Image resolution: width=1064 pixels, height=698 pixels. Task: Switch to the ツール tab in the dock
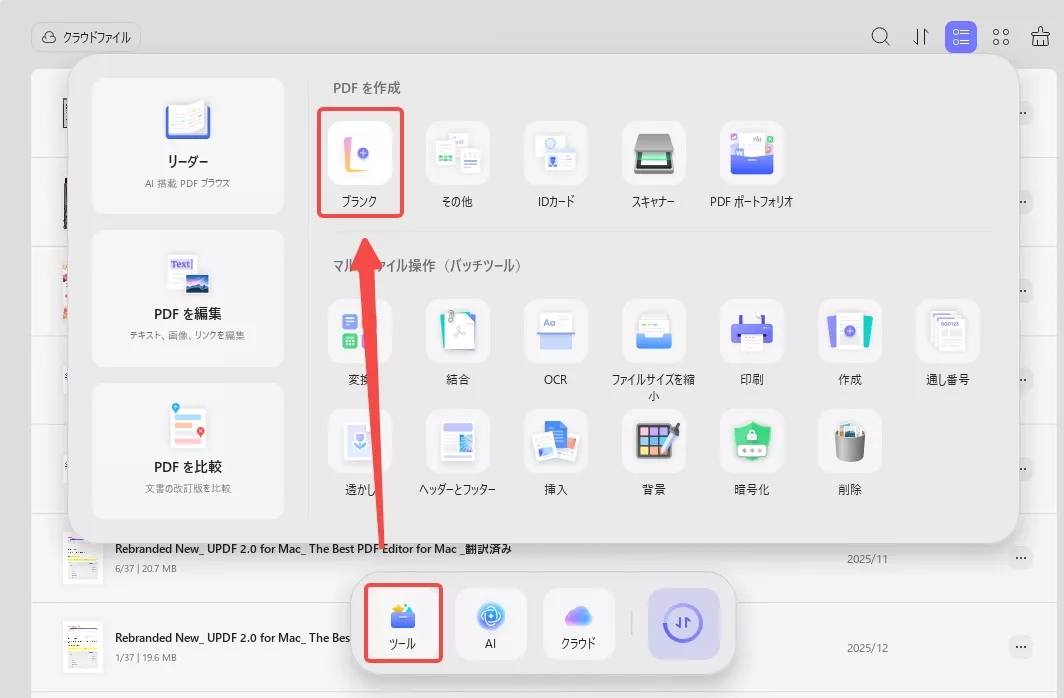tap(402, 622)
